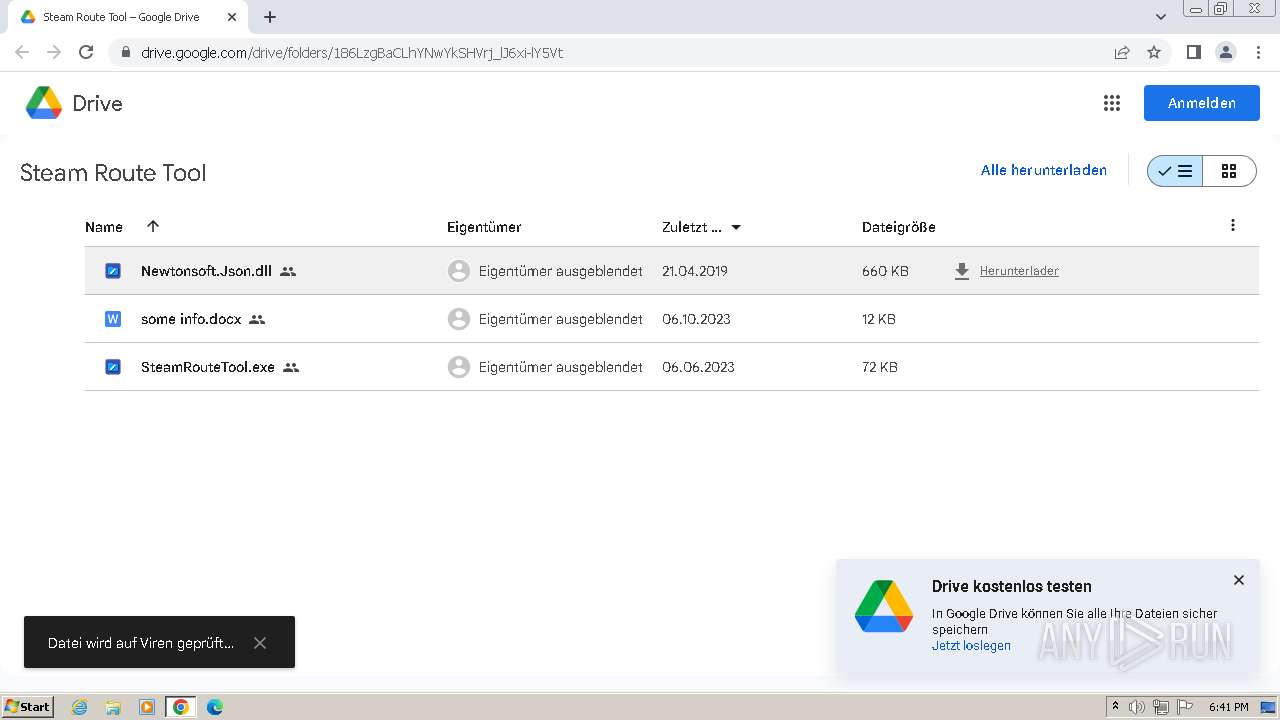
Task: Click owner avatar in some info.docx row
Action: pos(459,319)
